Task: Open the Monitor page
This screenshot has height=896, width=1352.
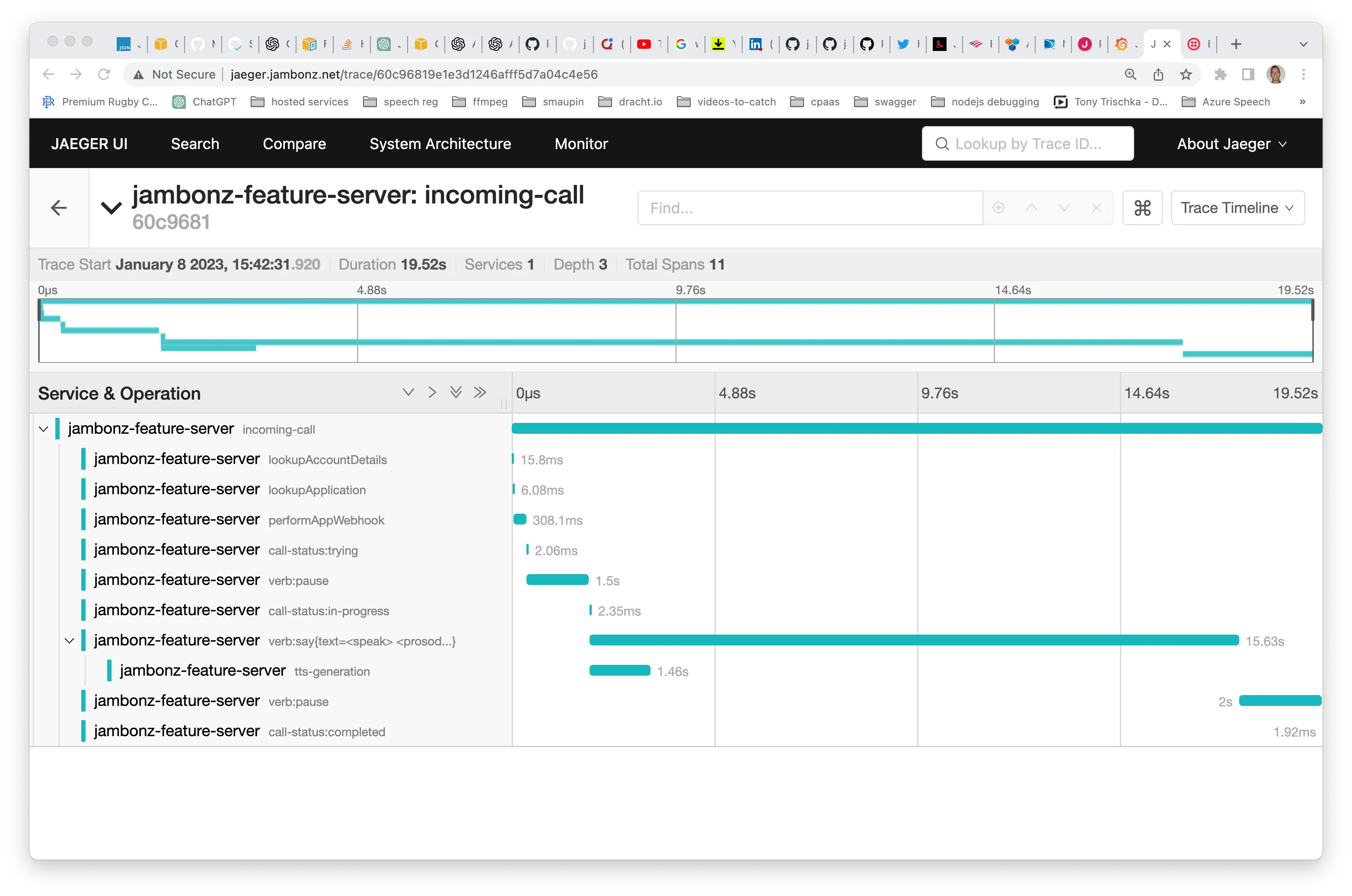Action: click(x=581, y=143)
